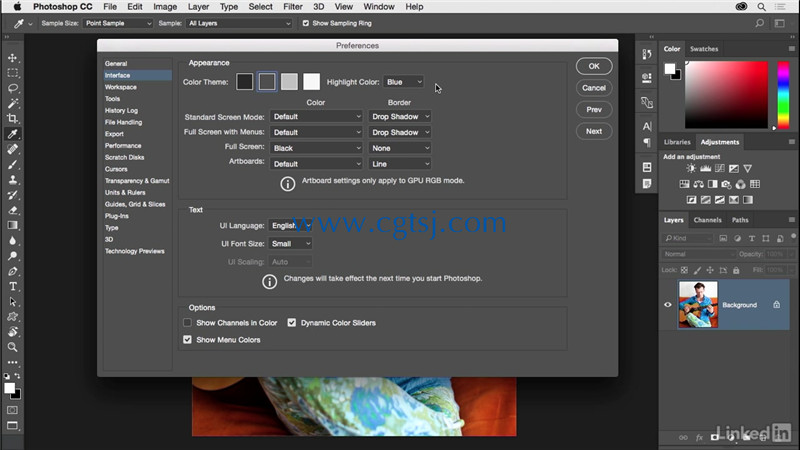Image resolution: width=800 pixels, height=450 pixels.
Task: Select the Dodge tool
Action: [x=12, y=256]
